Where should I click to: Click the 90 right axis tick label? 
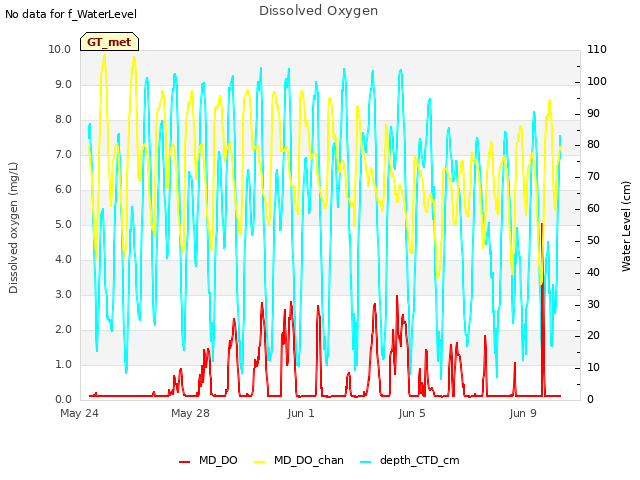[x=593, y=113]
